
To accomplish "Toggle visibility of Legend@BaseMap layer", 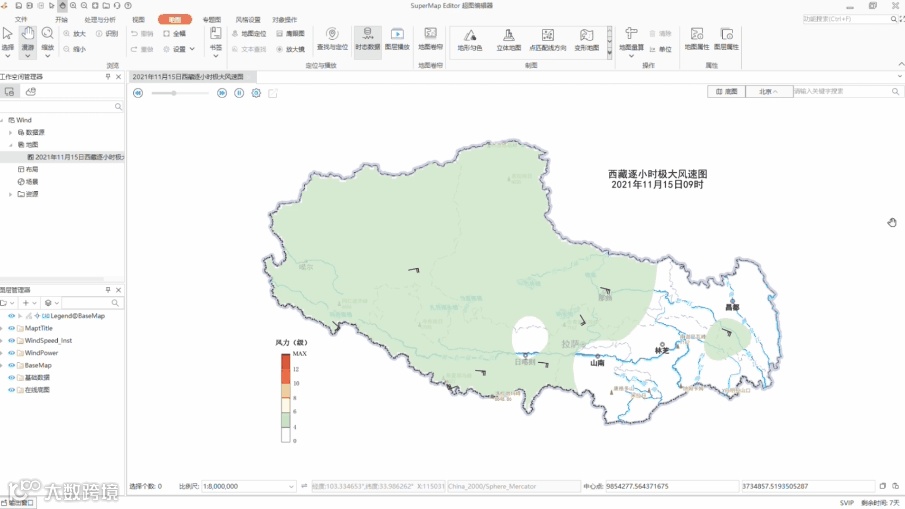I will 11,316.
